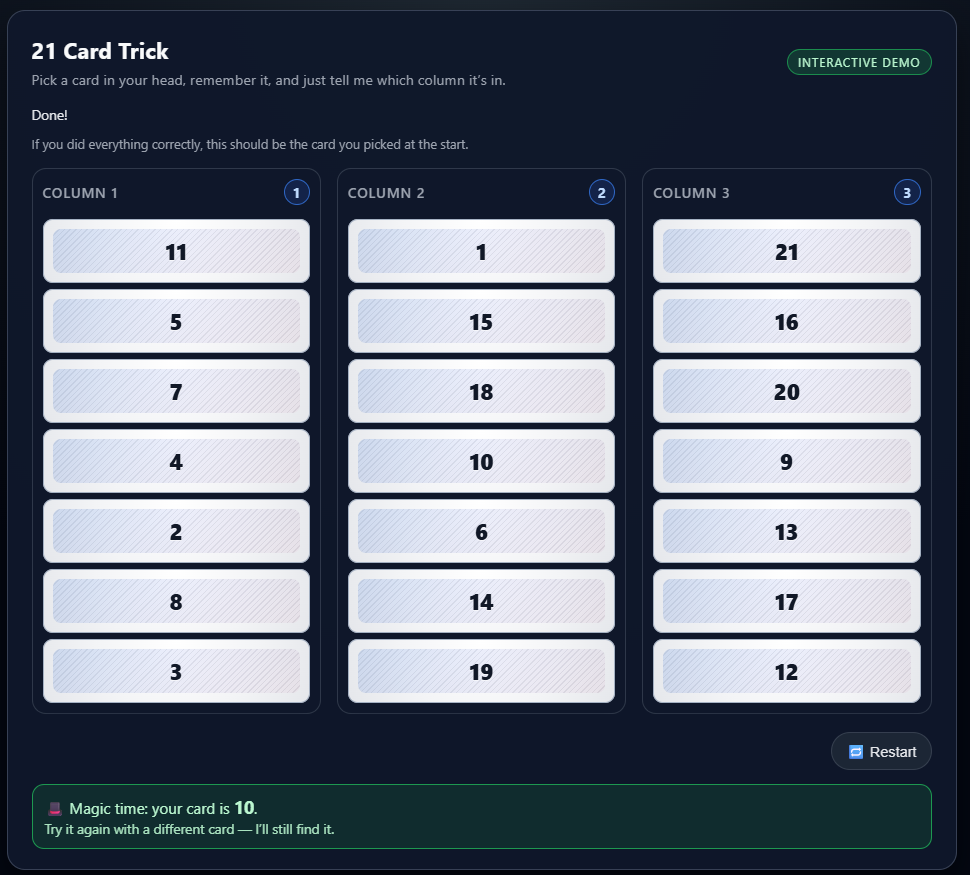
Task: Click the Restart button
Action: 881,752
